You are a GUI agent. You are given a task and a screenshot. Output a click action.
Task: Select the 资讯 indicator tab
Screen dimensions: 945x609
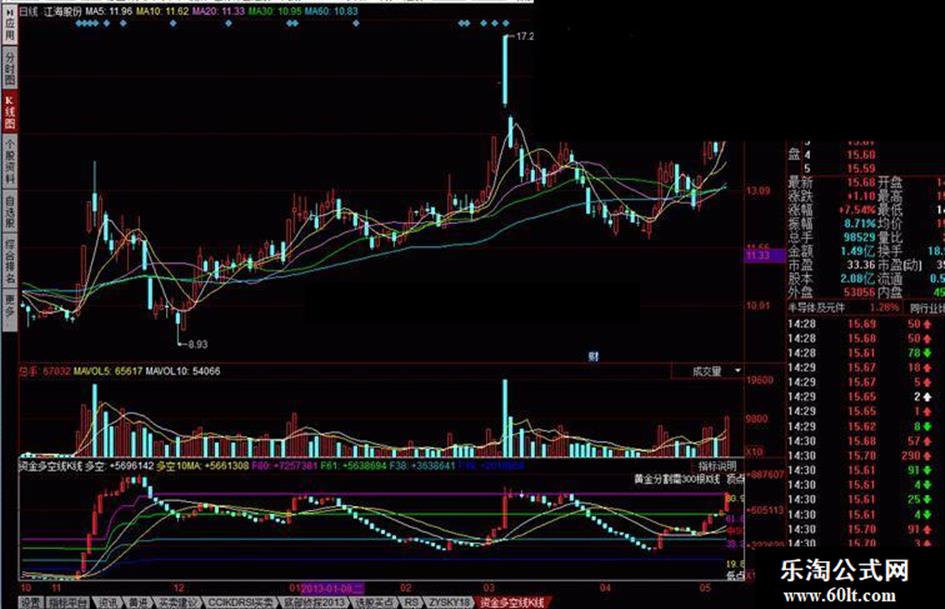pos(108,602)
